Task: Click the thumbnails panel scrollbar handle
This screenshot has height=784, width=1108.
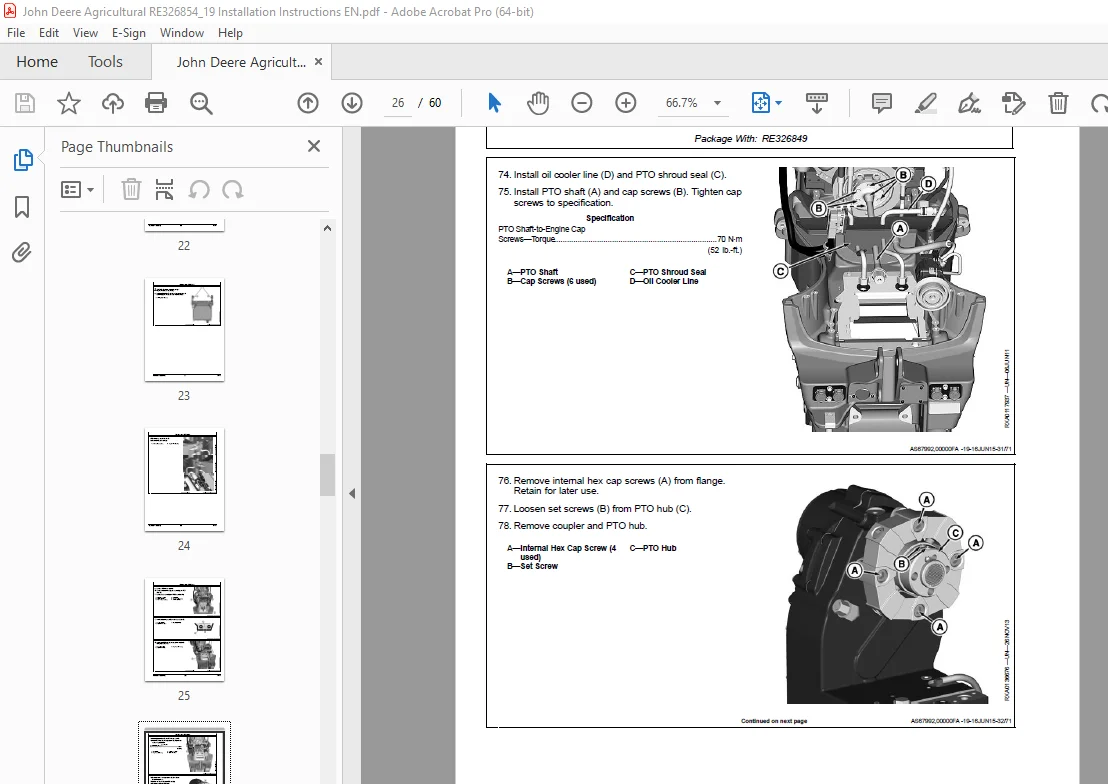Action: tap(327, 475)
